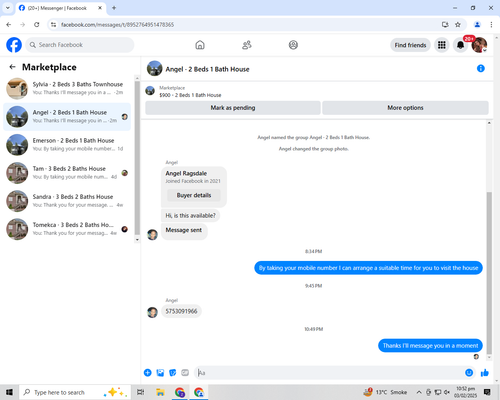
Task: Open the Windows Start menu
Action: pyautogui.click(x=9, y=392)
